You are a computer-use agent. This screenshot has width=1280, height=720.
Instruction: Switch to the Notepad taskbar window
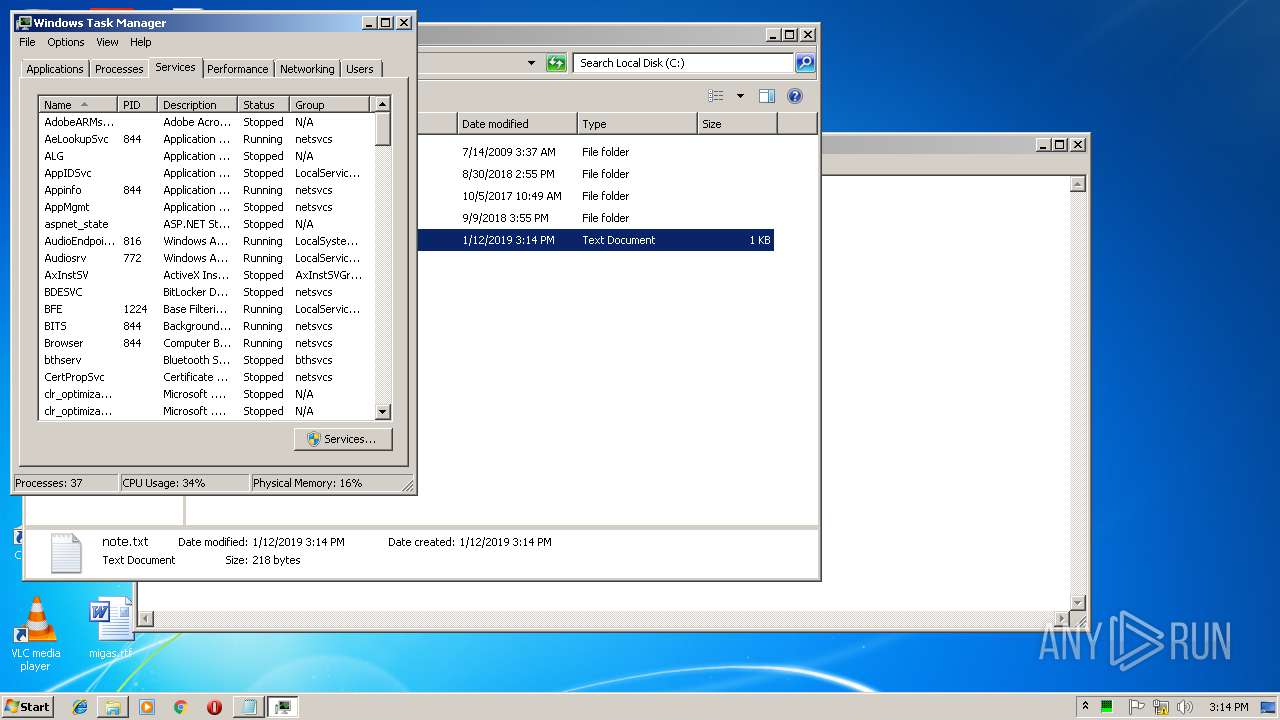(x=248, y=707)
